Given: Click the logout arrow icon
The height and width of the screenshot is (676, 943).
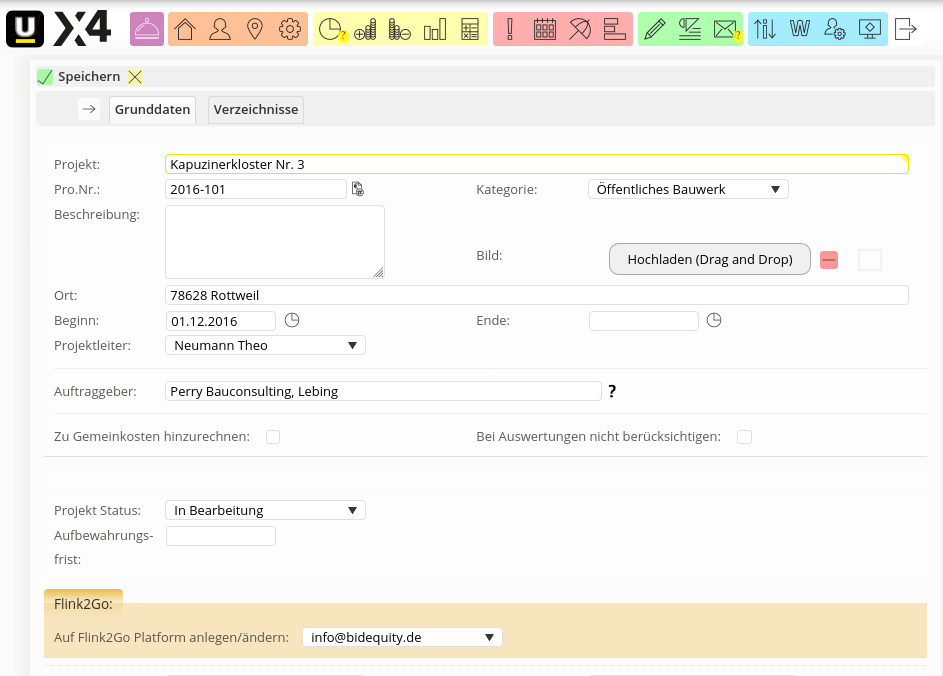Looking at the screenshot, I should [905, 30].
